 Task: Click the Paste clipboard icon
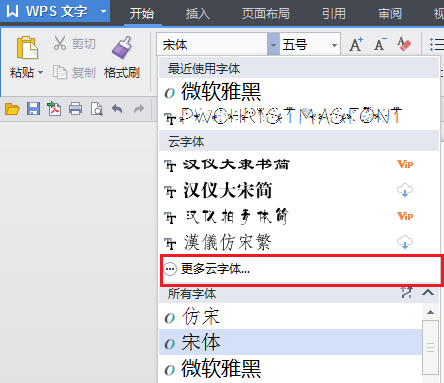pyautogui.click(x=27, y=48)
